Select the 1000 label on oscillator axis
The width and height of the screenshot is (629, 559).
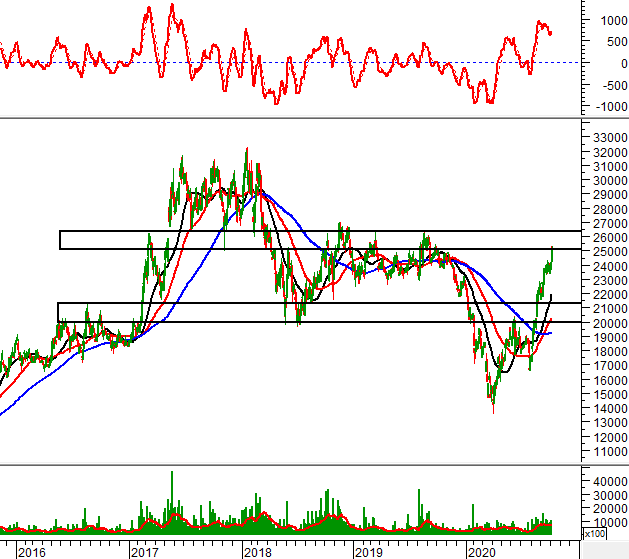(x=613, y=20)
